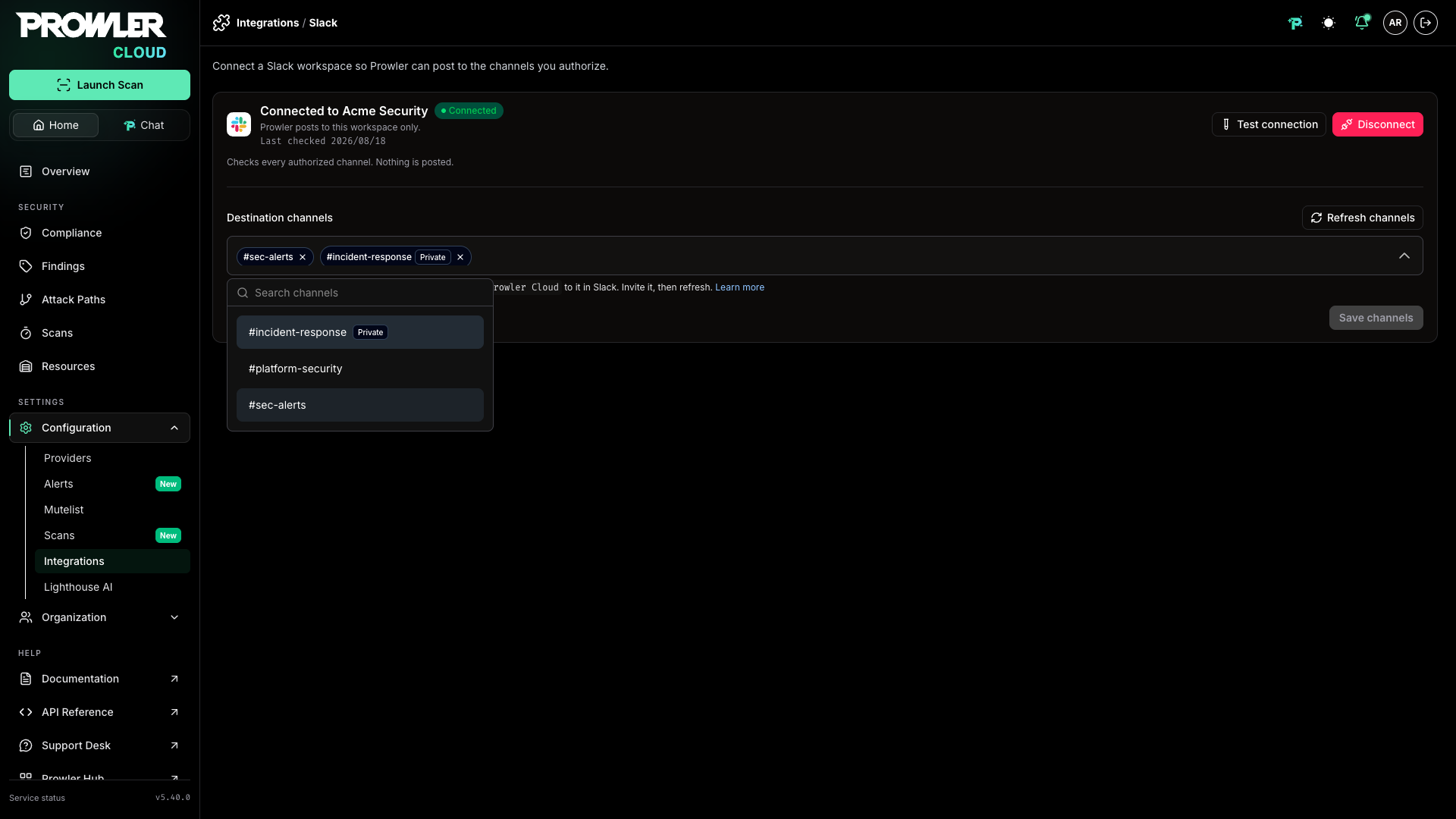Refresh channels list
The image size is (1456, 819).
[x=1363, y=218]
